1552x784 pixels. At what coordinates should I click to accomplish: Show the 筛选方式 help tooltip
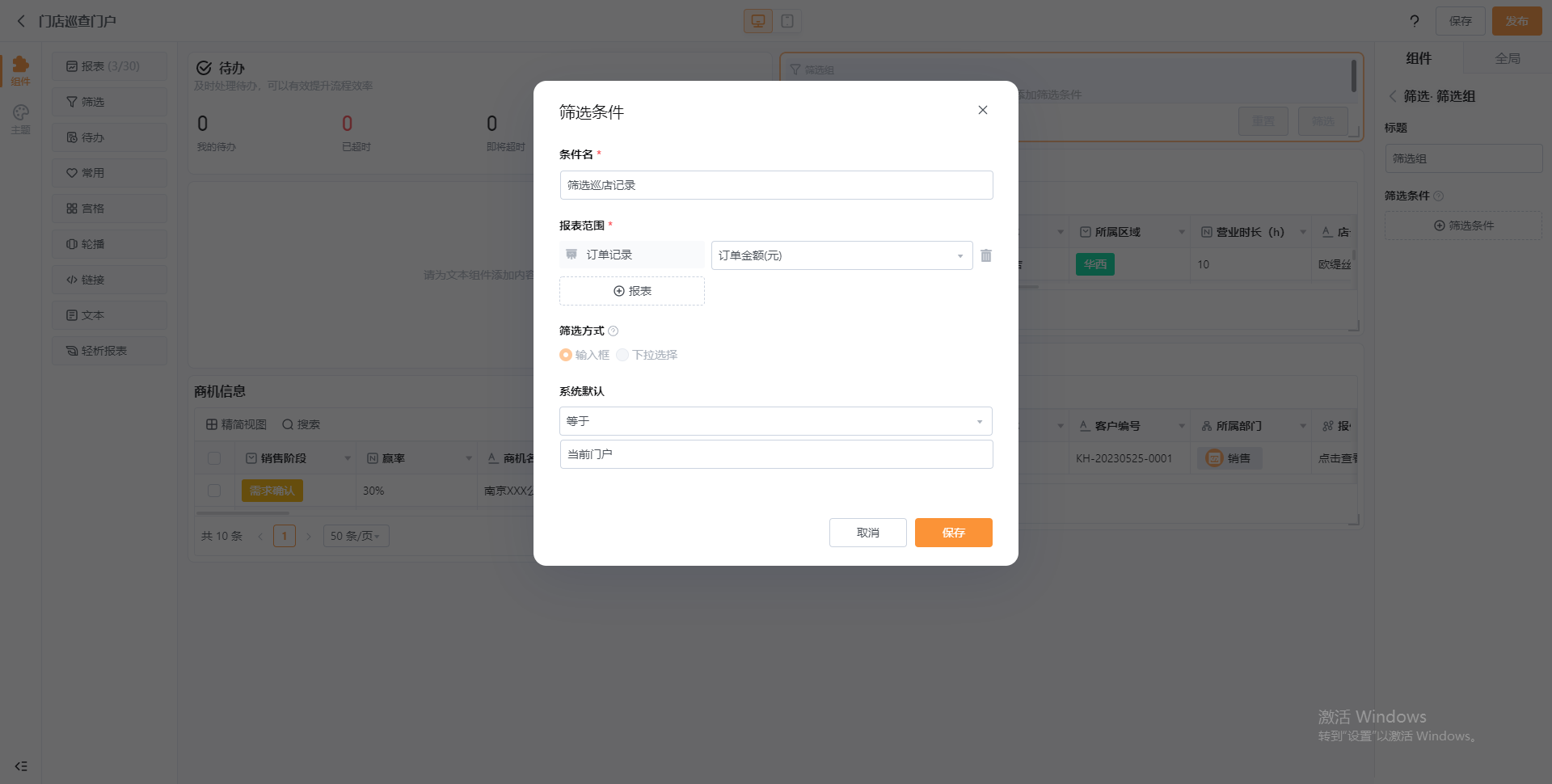614,331
